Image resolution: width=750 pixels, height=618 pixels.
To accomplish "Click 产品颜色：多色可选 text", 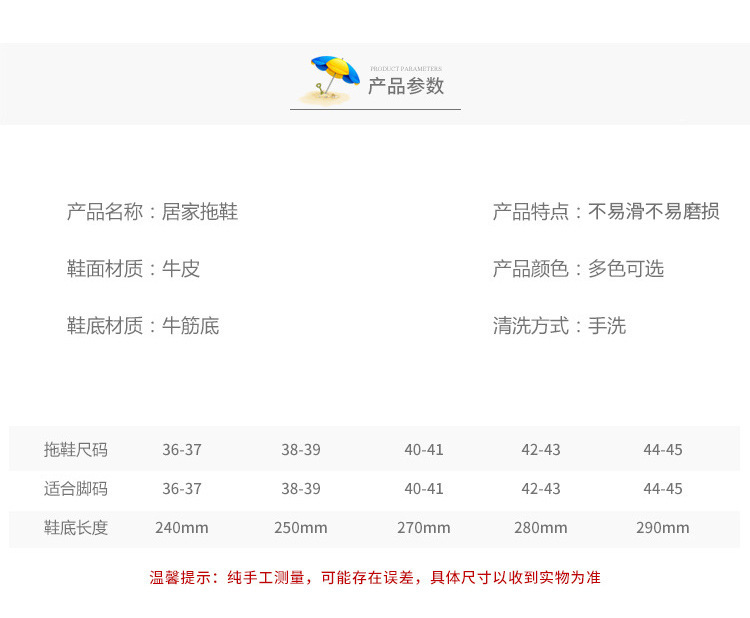I will pos(578,268).
